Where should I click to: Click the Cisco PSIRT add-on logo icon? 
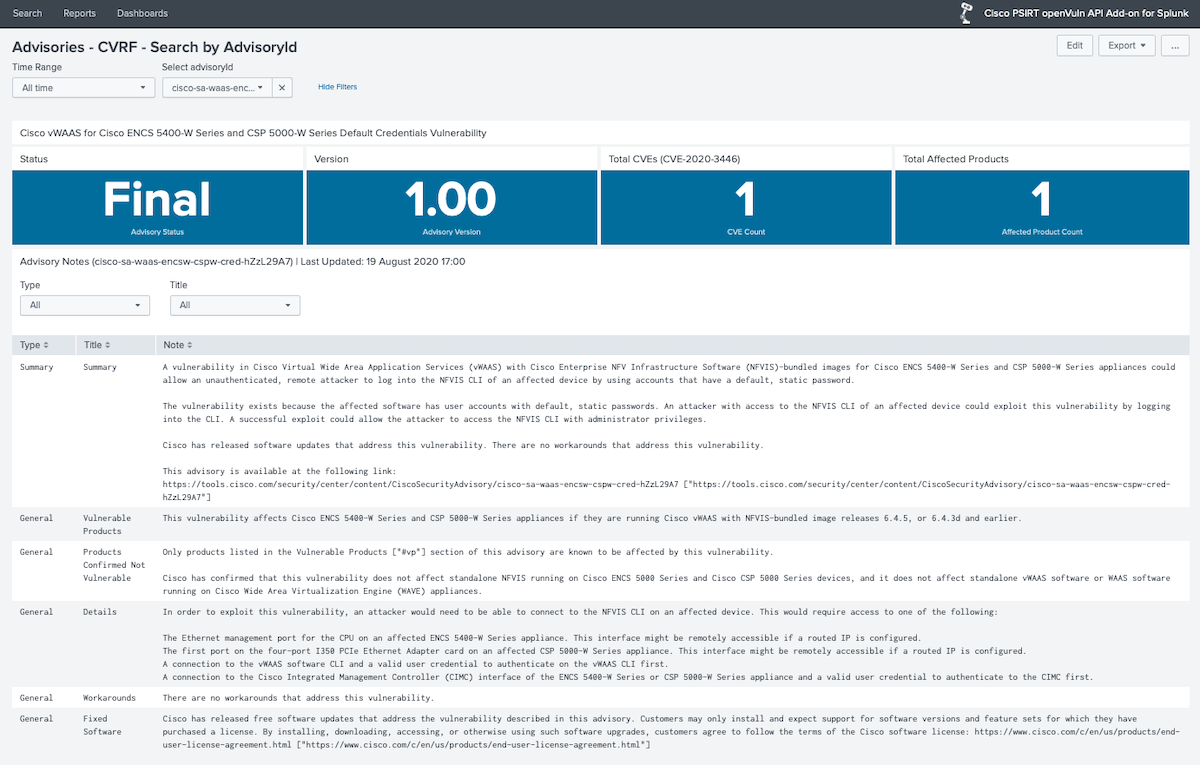click(967, 13)
